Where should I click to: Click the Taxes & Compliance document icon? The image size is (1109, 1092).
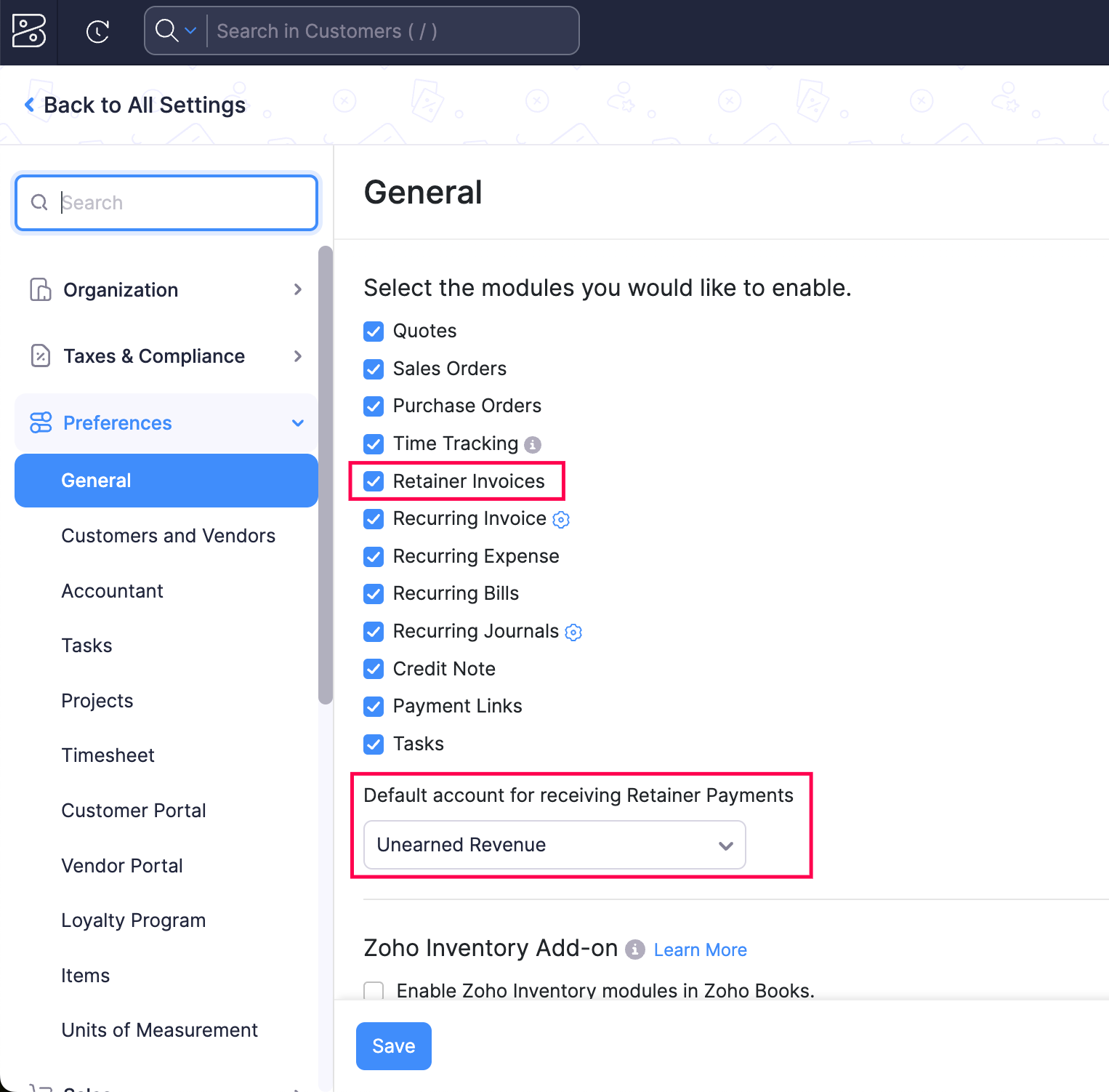41,356
